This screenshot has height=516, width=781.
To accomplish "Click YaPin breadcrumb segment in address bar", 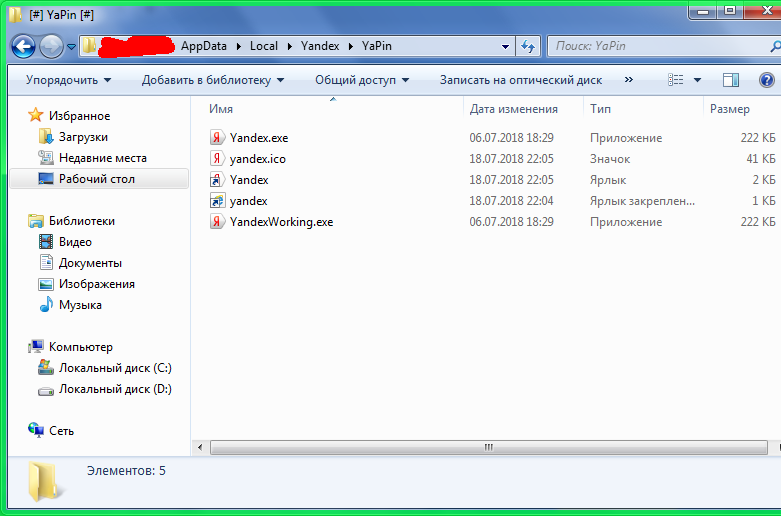I will pyautogui.click(x=377, y=46).
